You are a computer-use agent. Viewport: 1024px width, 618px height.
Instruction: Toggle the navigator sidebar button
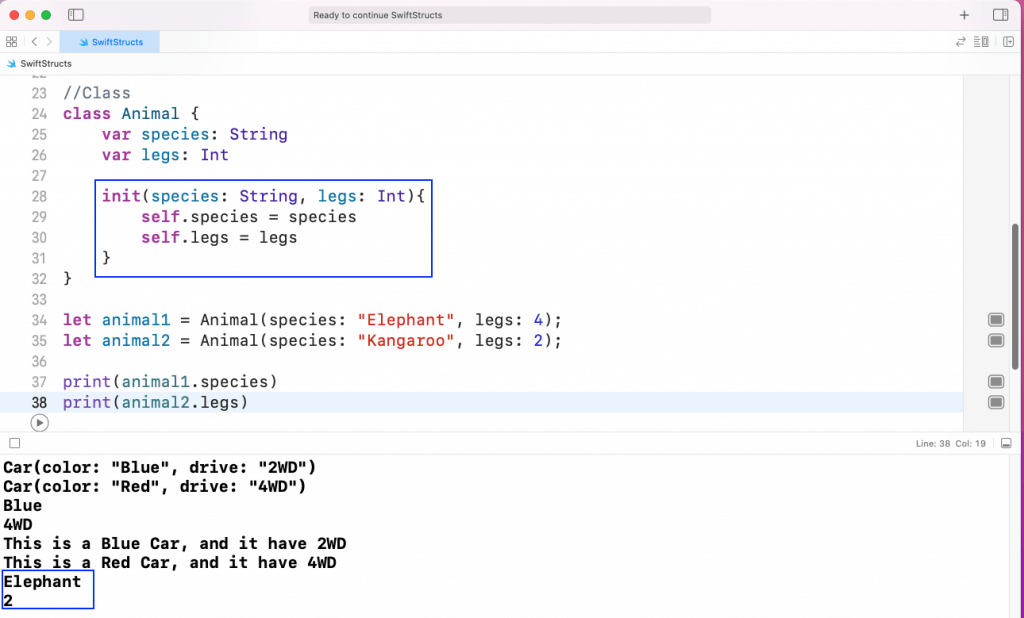pos(77,15)
